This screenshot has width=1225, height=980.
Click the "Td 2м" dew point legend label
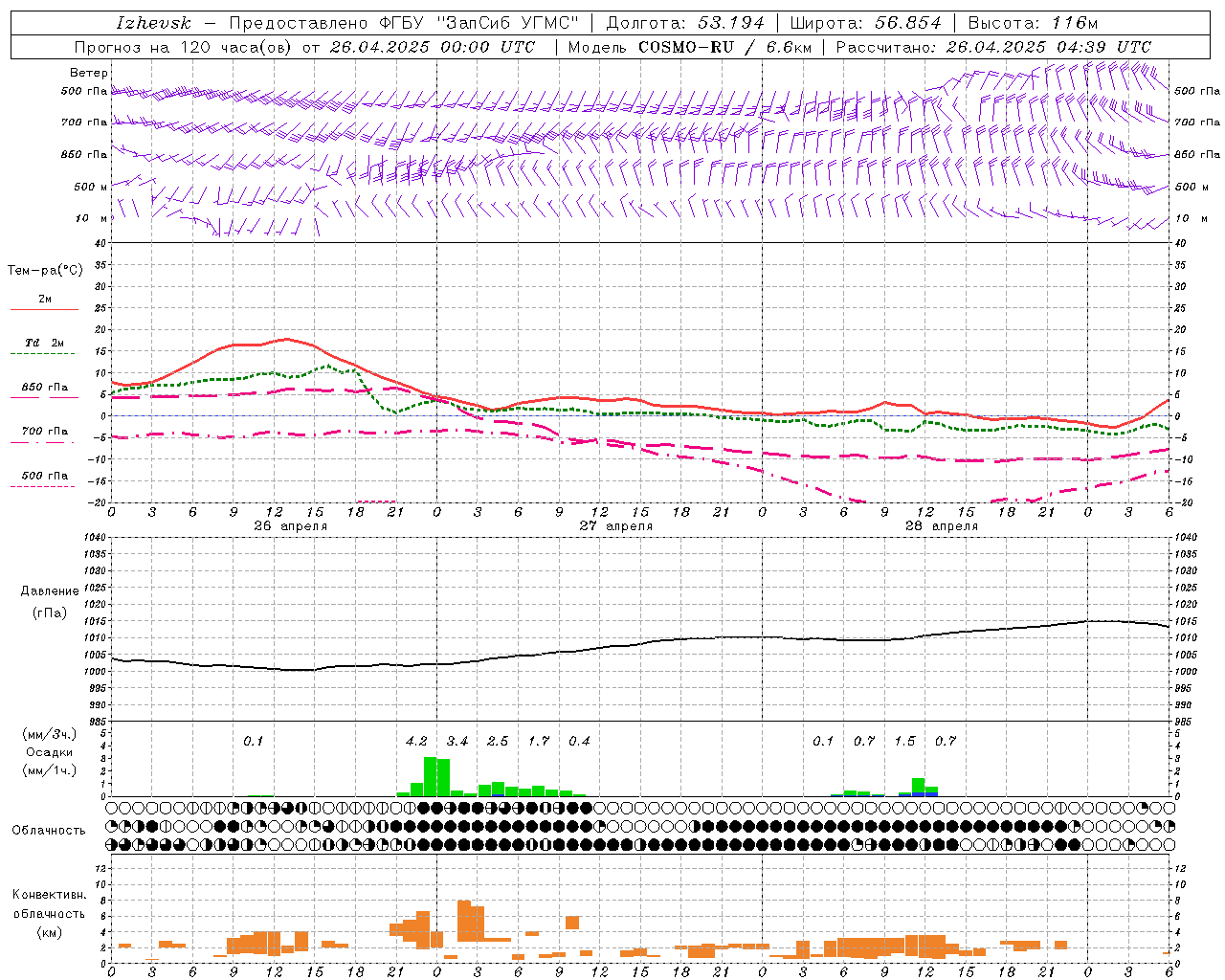[45, 343]
